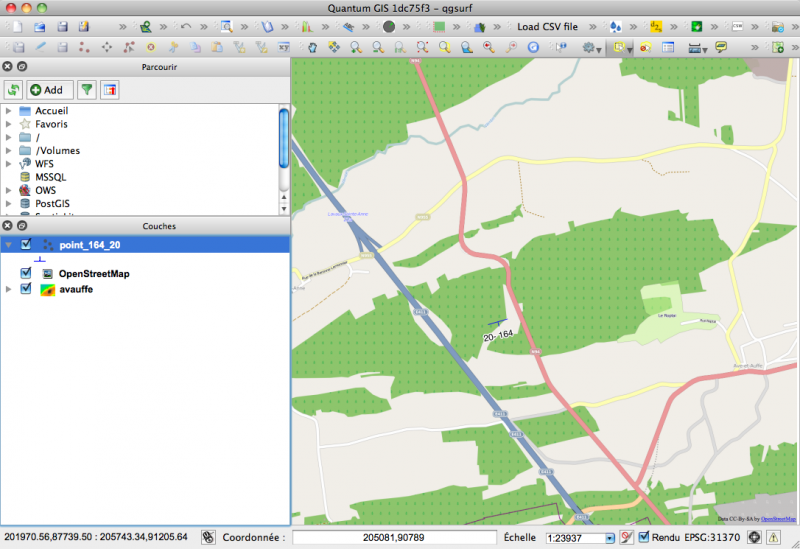Toggle visibility of point_164_20 layer
Screen dimensions: 800x549
coord(27,244)
